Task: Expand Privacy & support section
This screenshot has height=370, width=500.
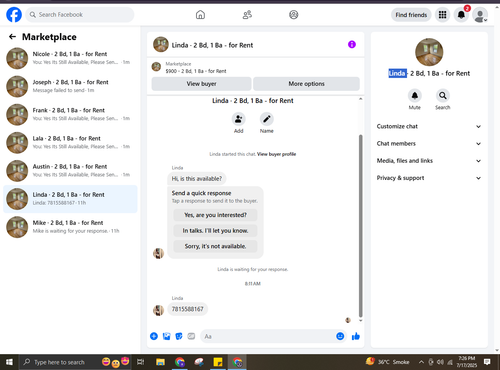Action: pos(429,178)
